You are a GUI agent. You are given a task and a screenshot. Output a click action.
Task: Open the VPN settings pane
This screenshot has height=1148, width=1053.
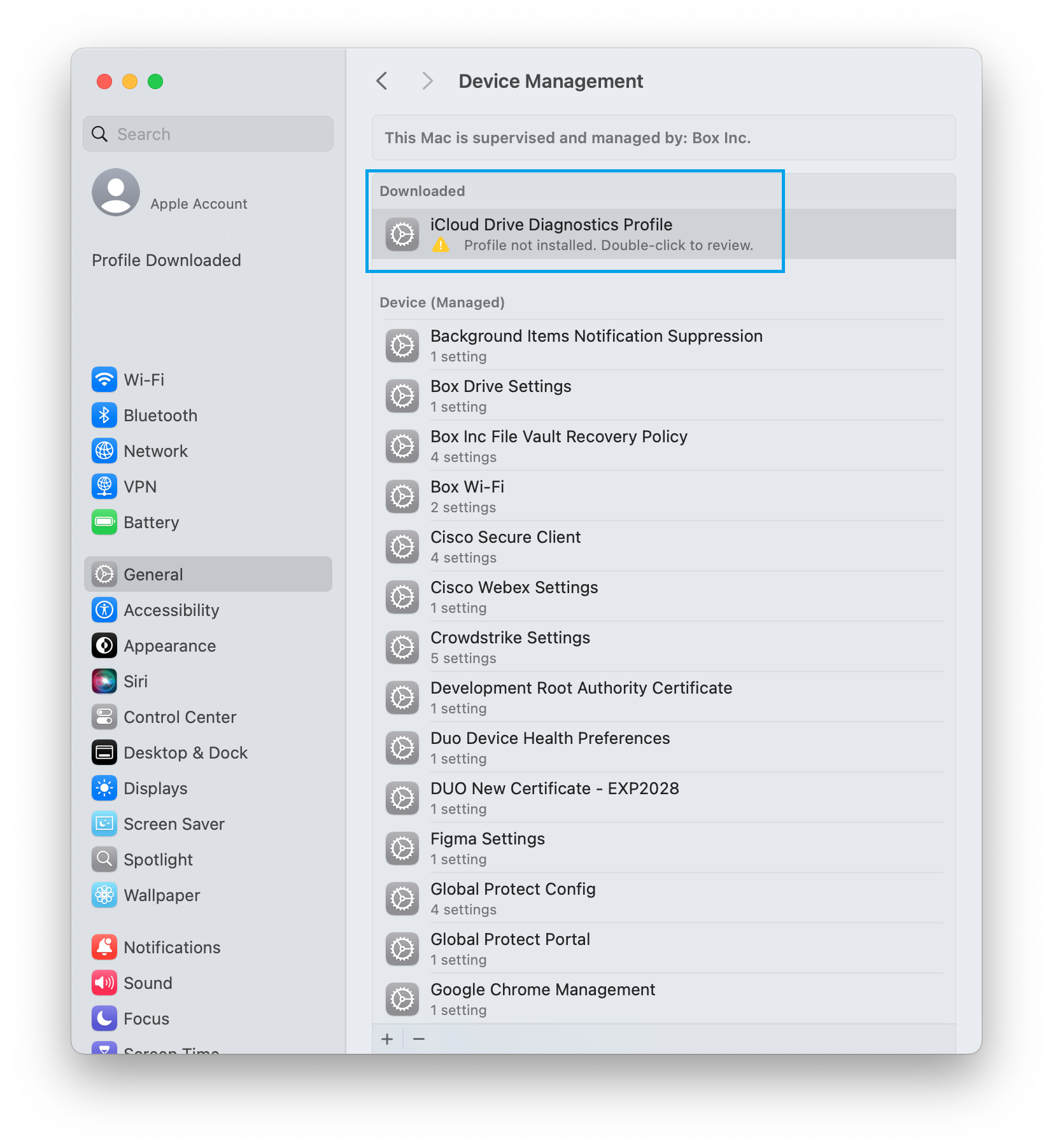(x=140, y=487)
